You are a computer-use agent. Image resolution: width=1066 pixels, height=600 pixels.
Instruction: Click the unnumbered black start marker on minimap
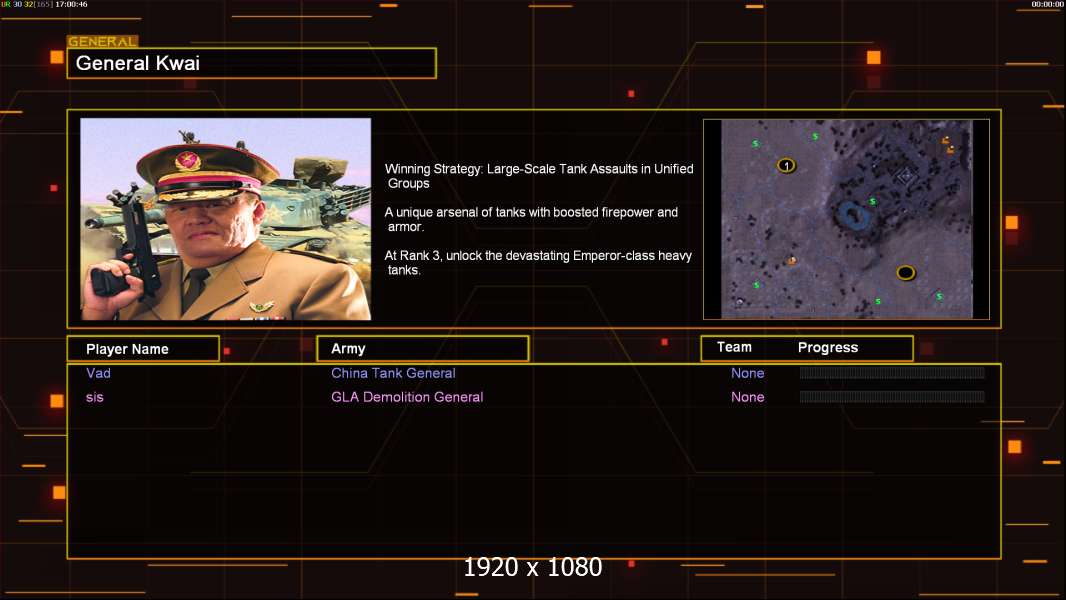(x=906, y=272)
